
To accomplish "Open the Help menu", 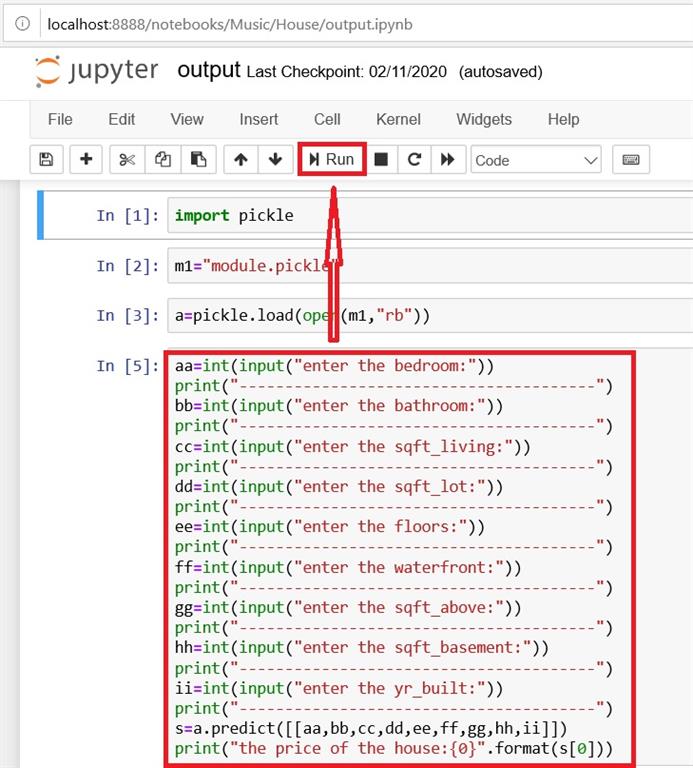I will point(563,120).
